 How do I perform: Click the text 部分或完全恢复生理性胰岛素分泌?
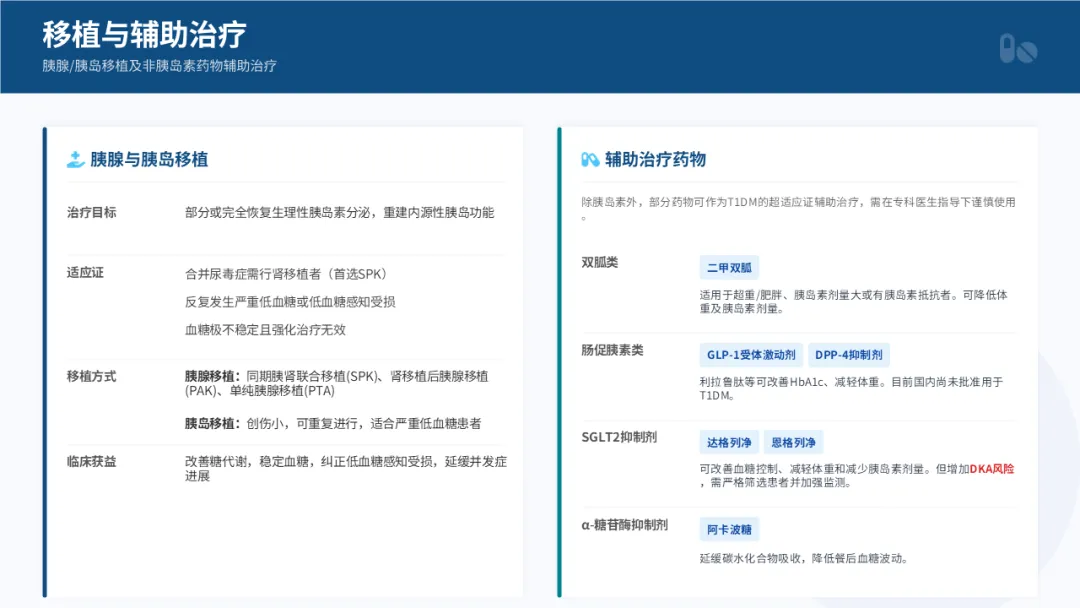tap(278, 213)
